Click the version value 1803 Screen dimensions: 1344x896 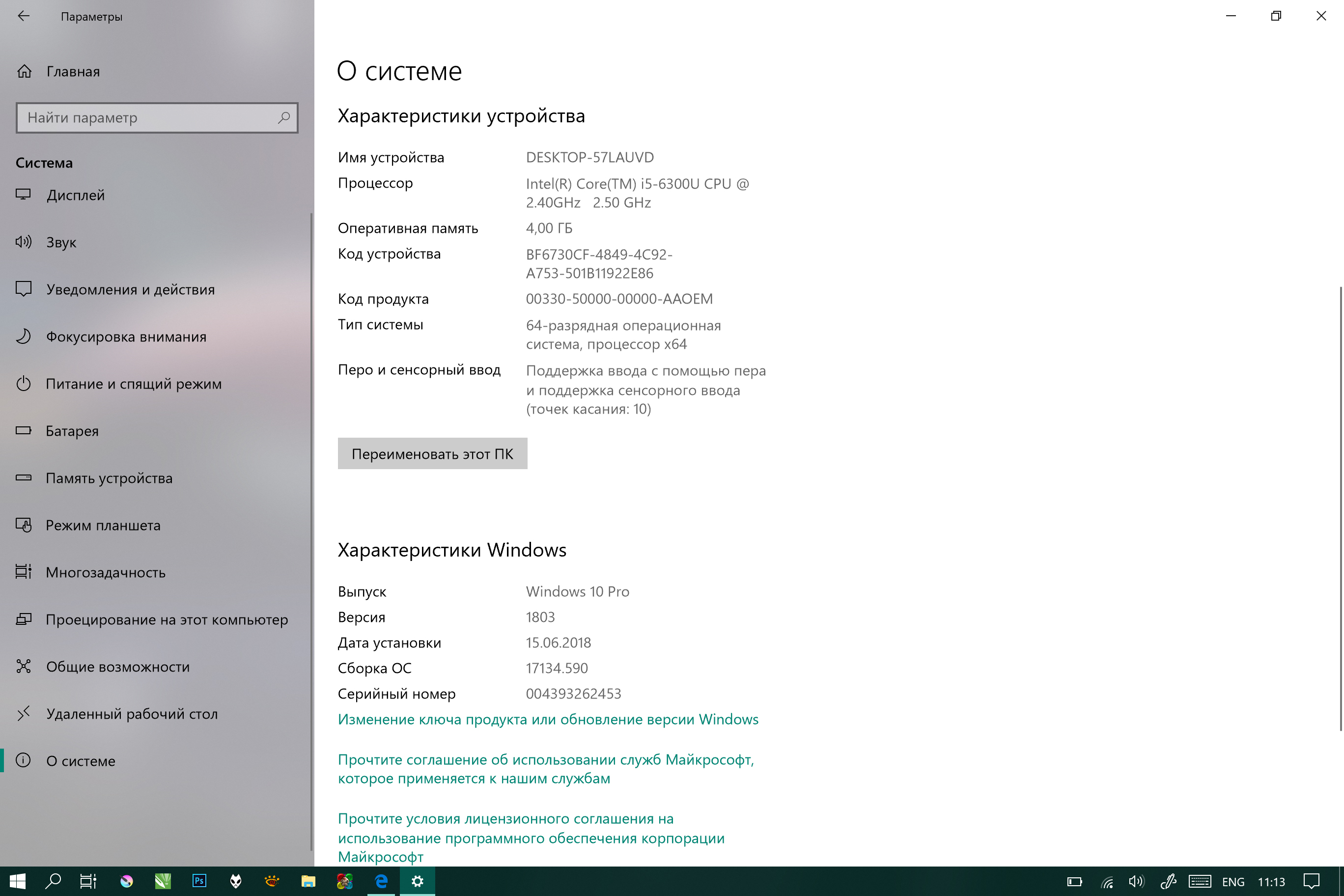540,617
